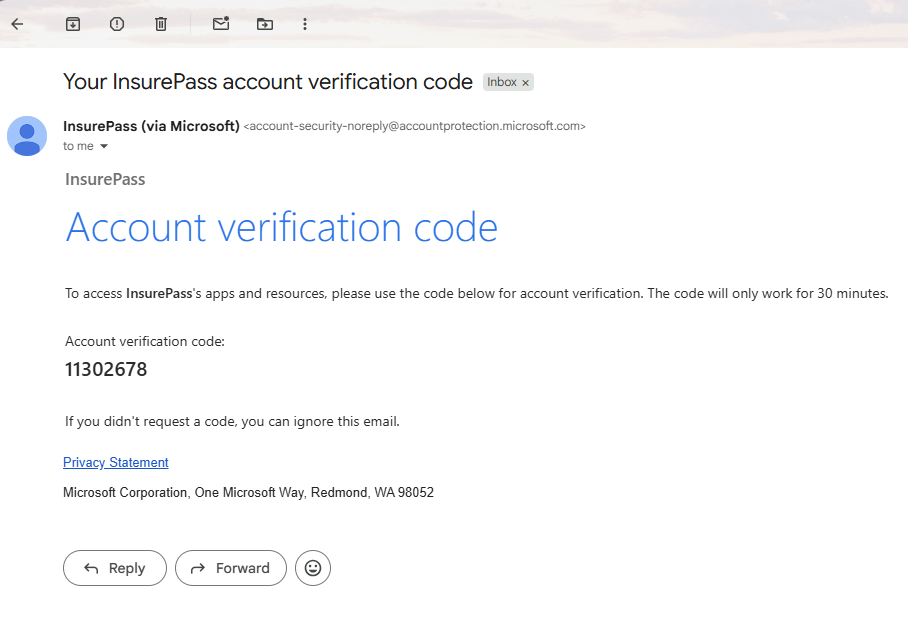Archive this InsurePass email

73,24
